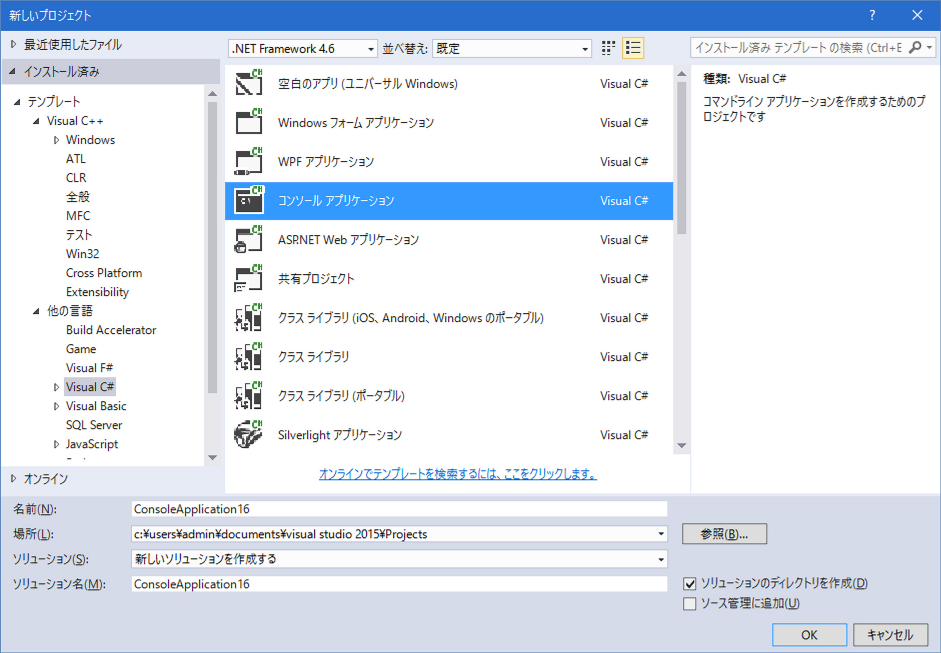The height and width of the screenshot is (653, 941).
Task: Expand the online (オンライン) section
Action: [x=13, y=479]
